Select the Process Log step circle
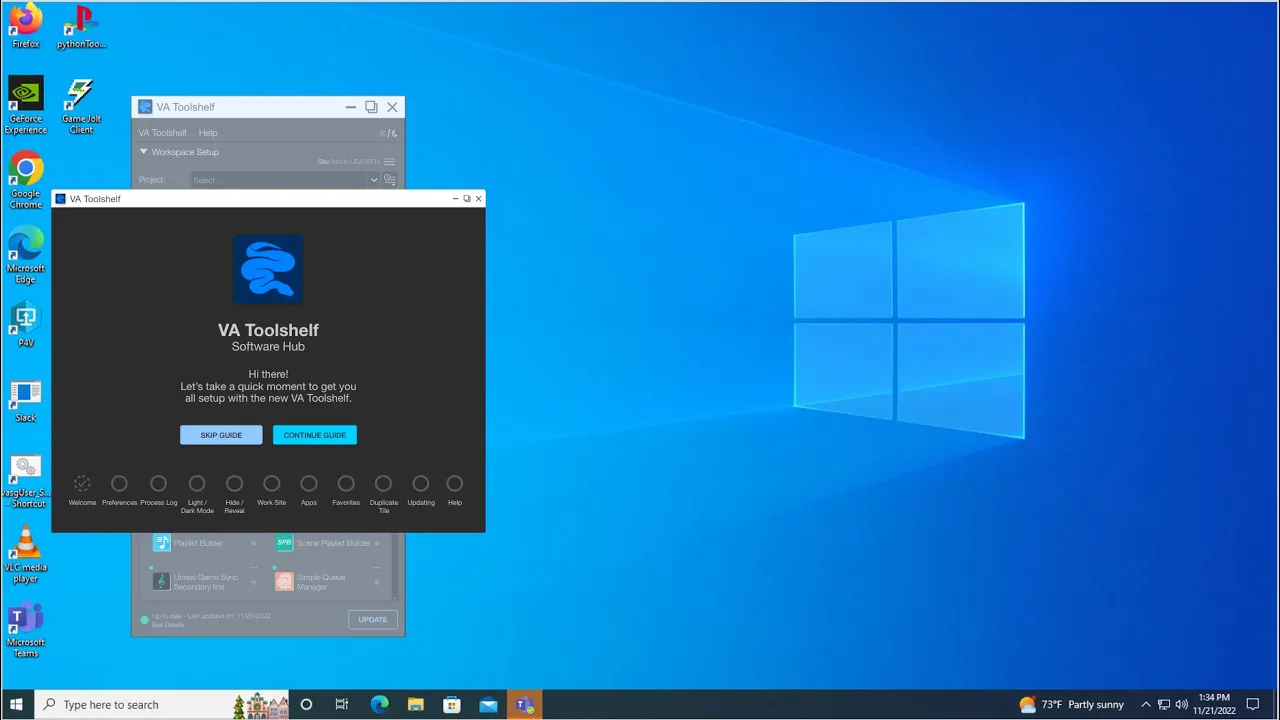 [x=158, y=484]
